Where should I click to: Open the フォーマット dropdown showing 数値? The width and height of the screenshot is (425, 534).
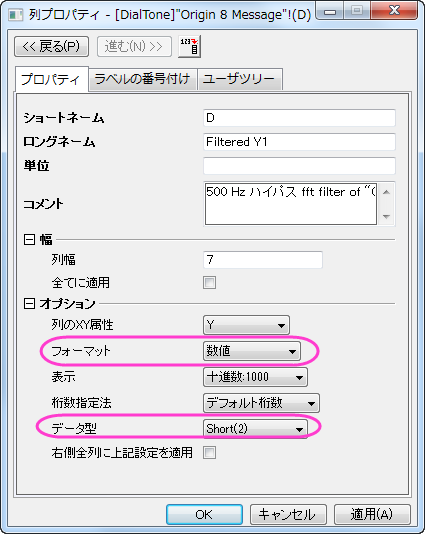252,351
